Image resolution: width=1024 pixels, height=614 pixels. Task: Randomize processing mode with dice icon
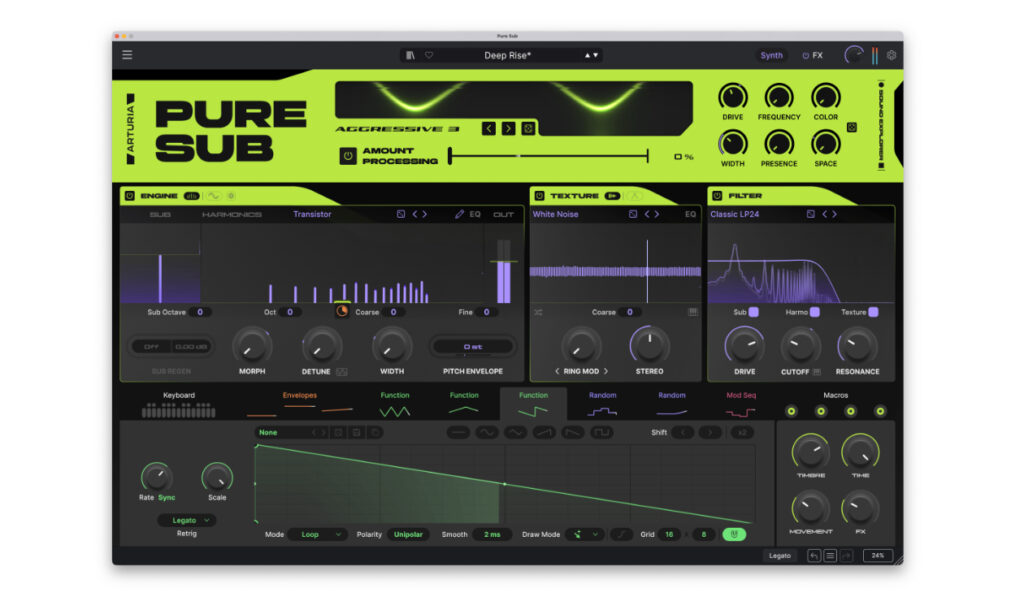528,129
